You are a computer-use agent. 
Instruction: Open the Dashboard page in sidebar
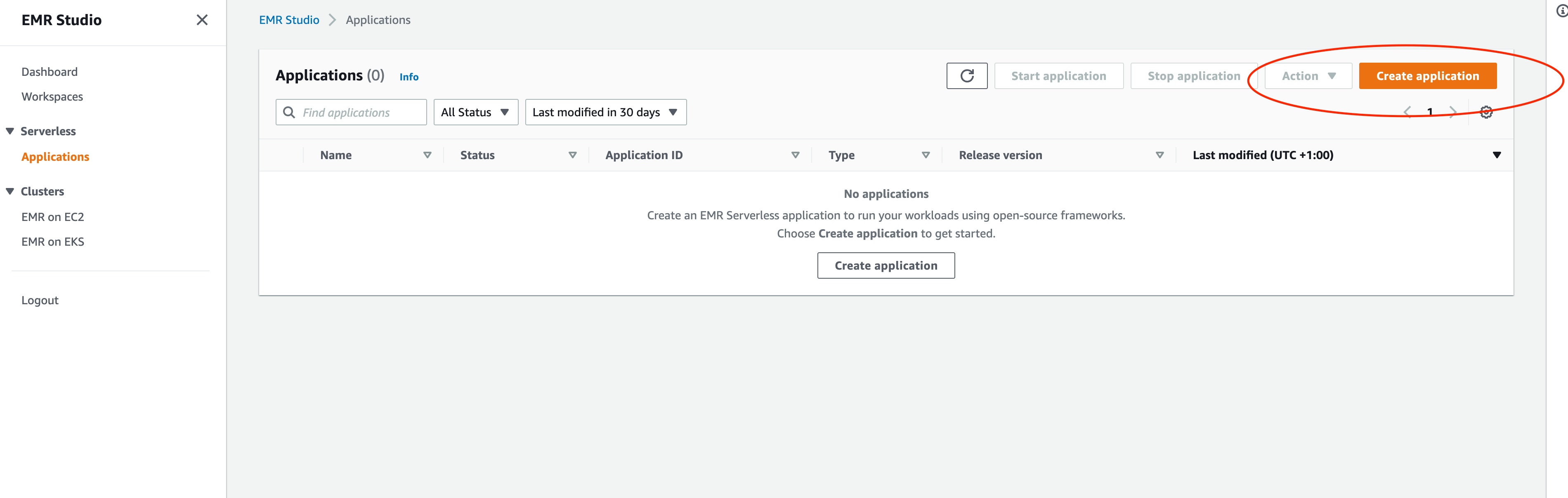point(49,72)
